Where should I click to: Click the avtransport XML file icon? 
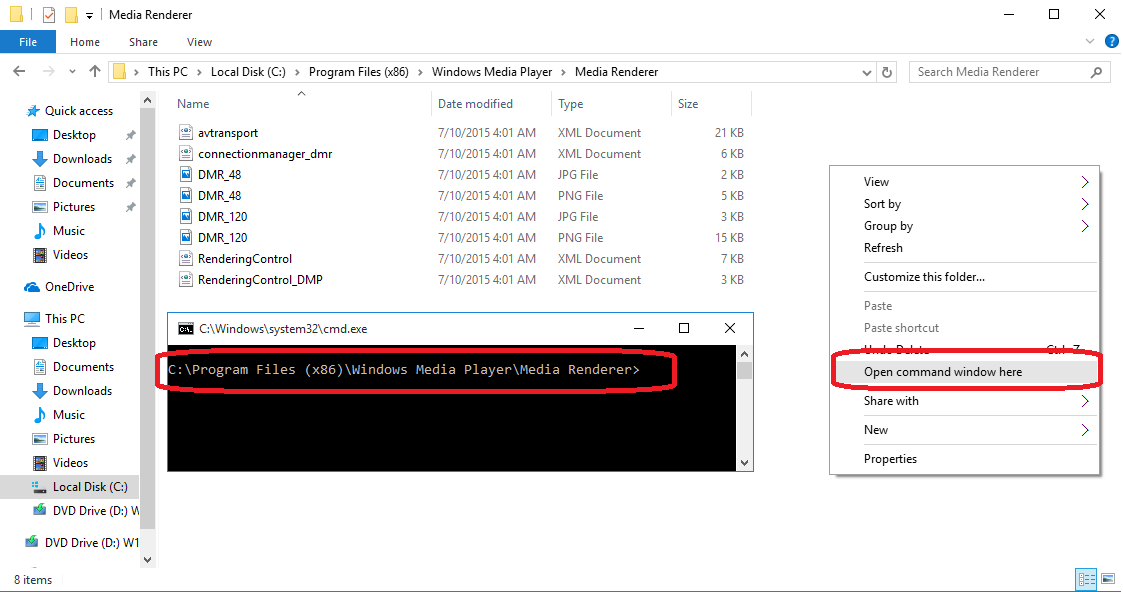pos(185,132)
